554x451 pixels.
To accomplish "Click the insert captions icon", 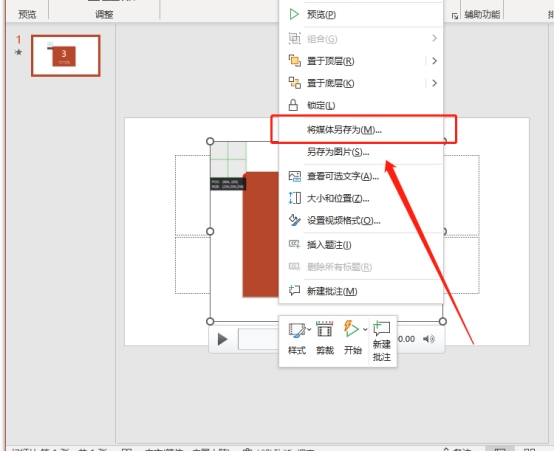I will [295, 244].
